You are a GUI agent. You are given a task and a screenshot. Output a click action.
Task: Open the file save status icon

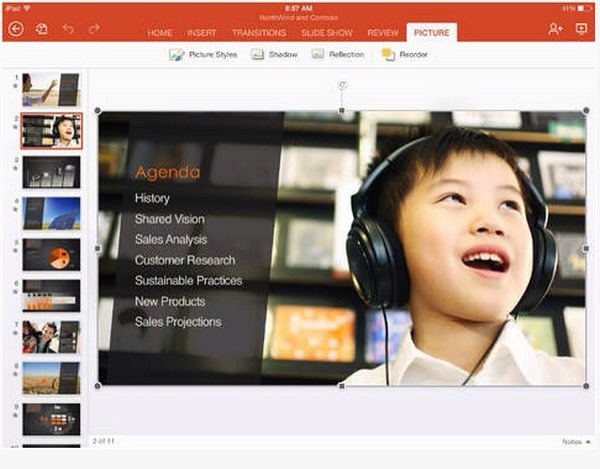[x=41, y=29]
